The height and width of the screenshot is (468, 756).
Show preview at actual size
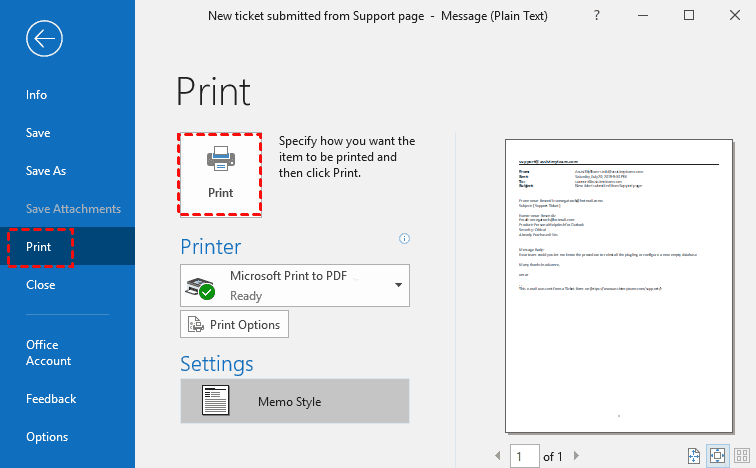tap(696, 456)
